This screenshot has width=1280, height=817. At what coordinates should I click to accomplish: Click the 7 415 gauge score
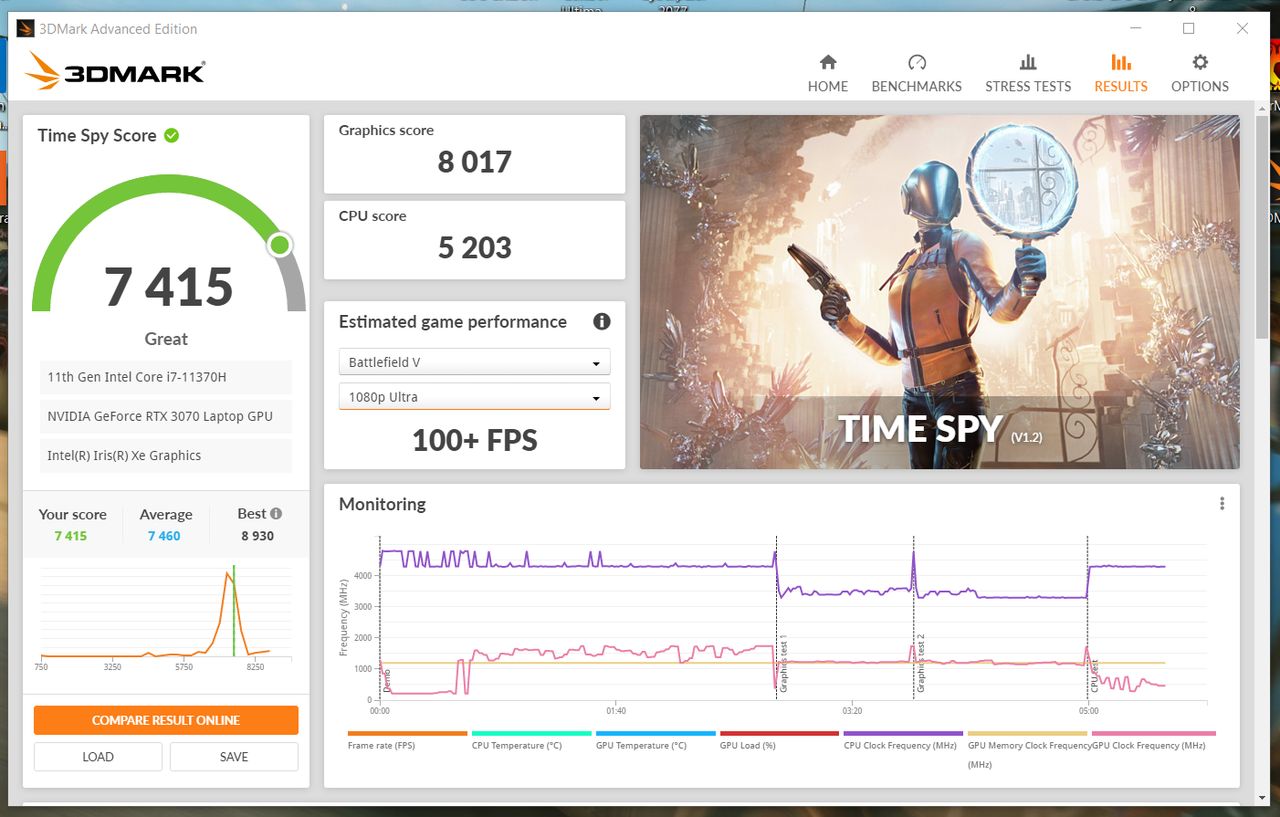[168, 287]
